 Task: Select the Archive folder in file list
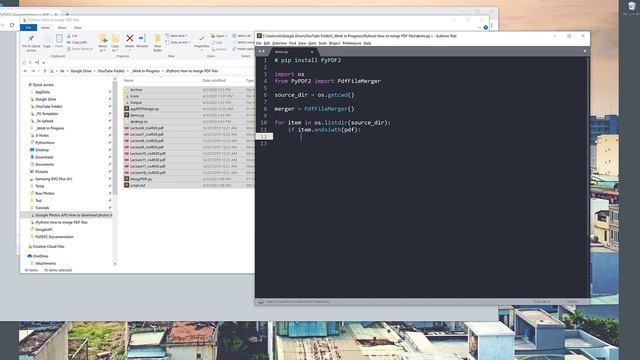[136, 90]
